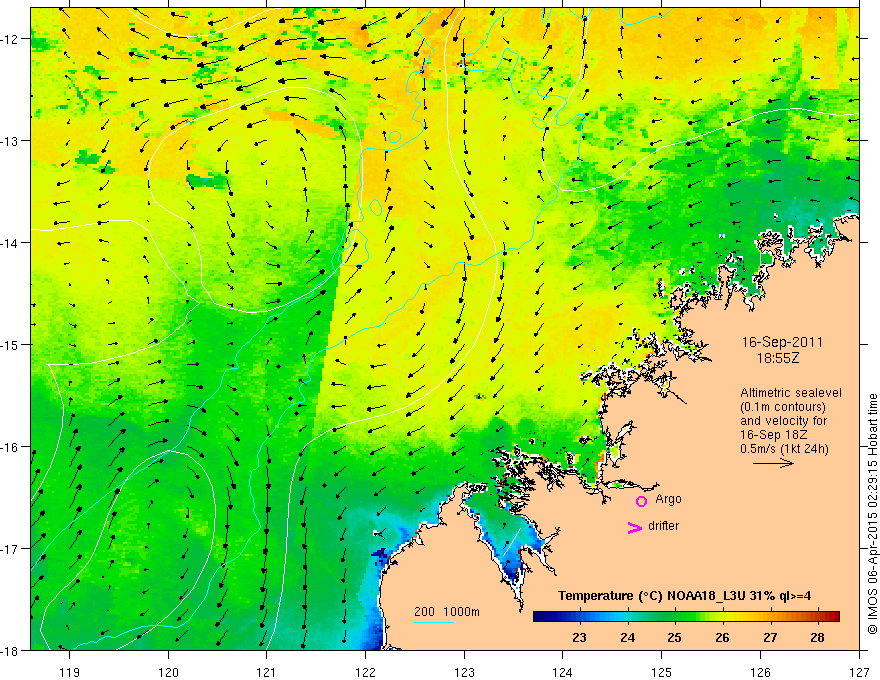
Task: Click the latitude axis label -17
Action: 11,549
